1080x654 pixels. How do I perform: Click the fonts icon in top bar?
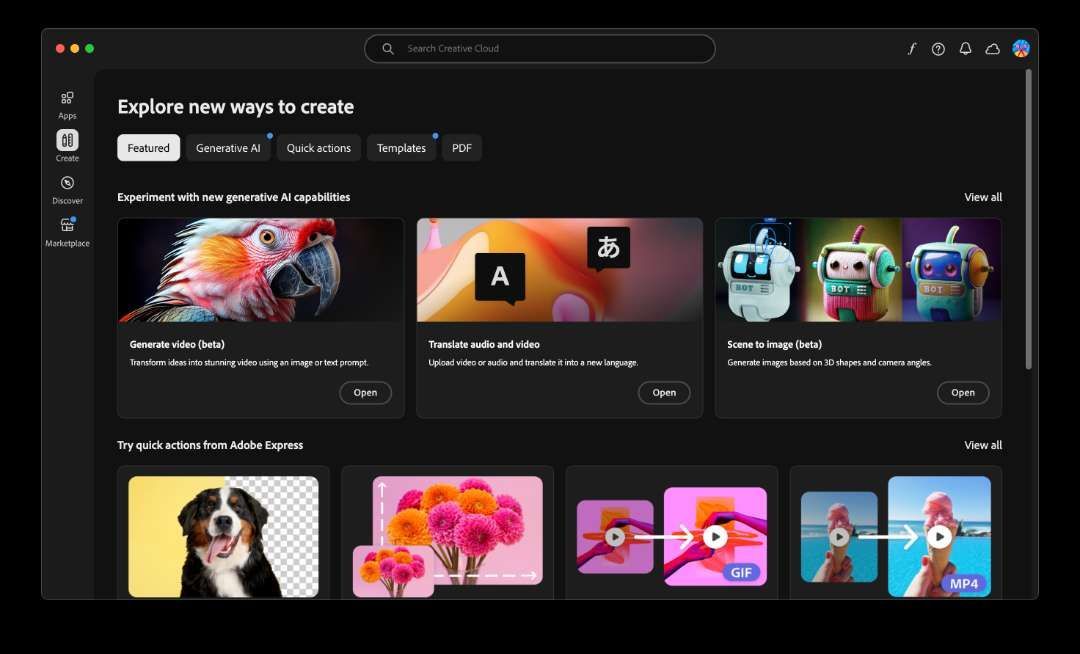point(911,49)
